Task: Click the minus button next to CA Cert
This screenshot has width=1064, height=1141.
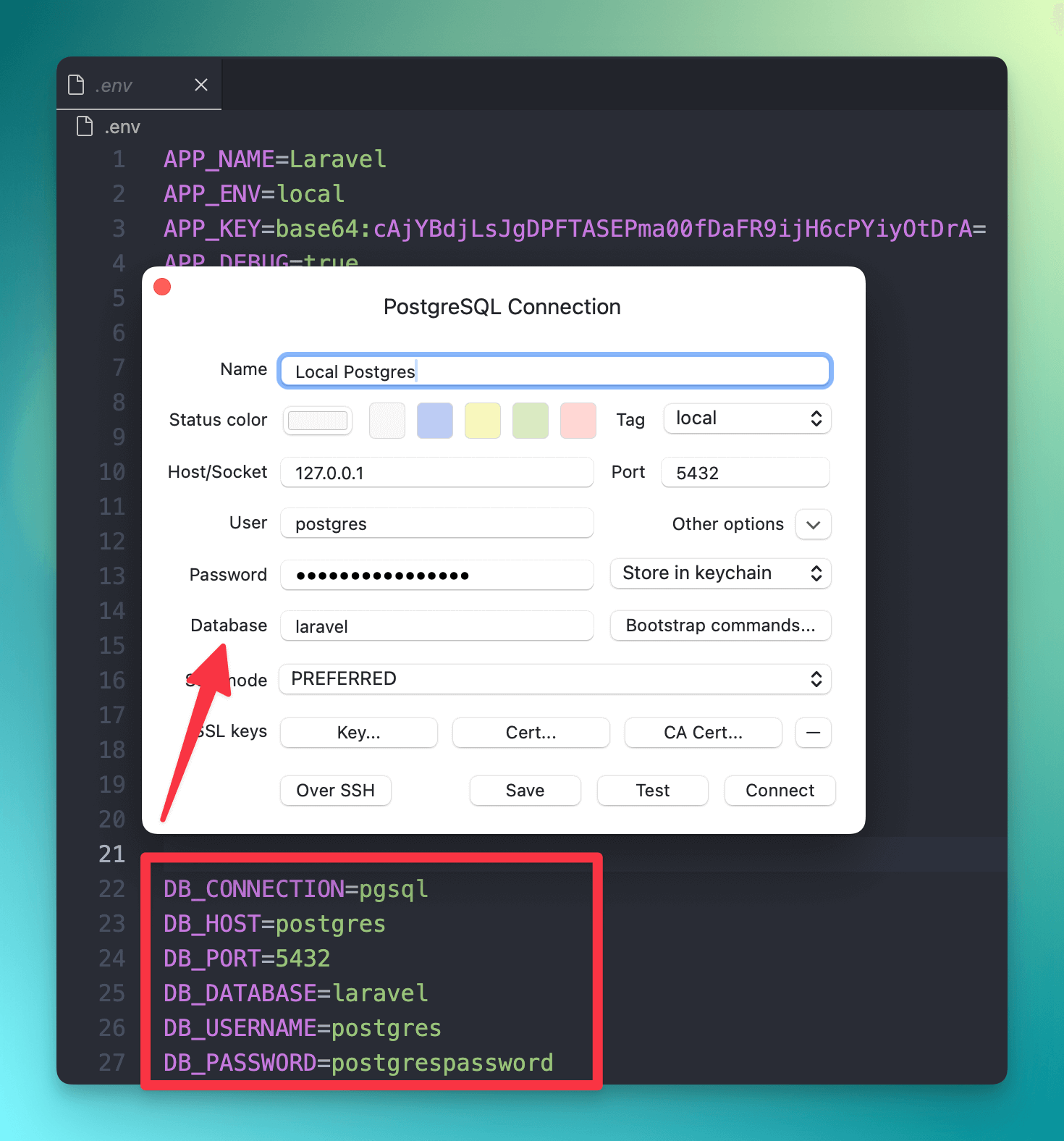Action: point(814,733)
